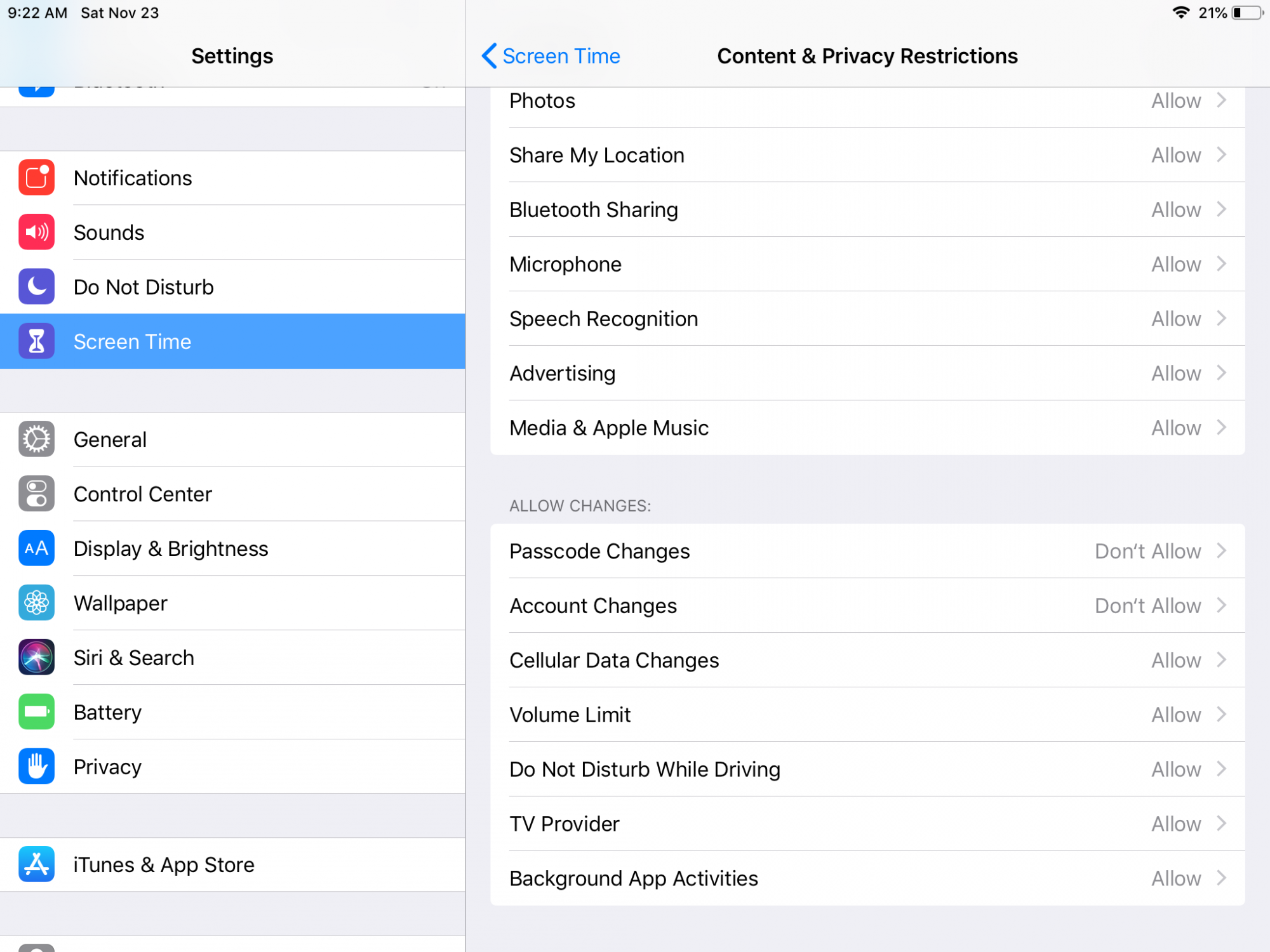The width and height of the screenshot is (1270, 952).
Task: Open Cellular Data Changes setting
Action: 867,660
